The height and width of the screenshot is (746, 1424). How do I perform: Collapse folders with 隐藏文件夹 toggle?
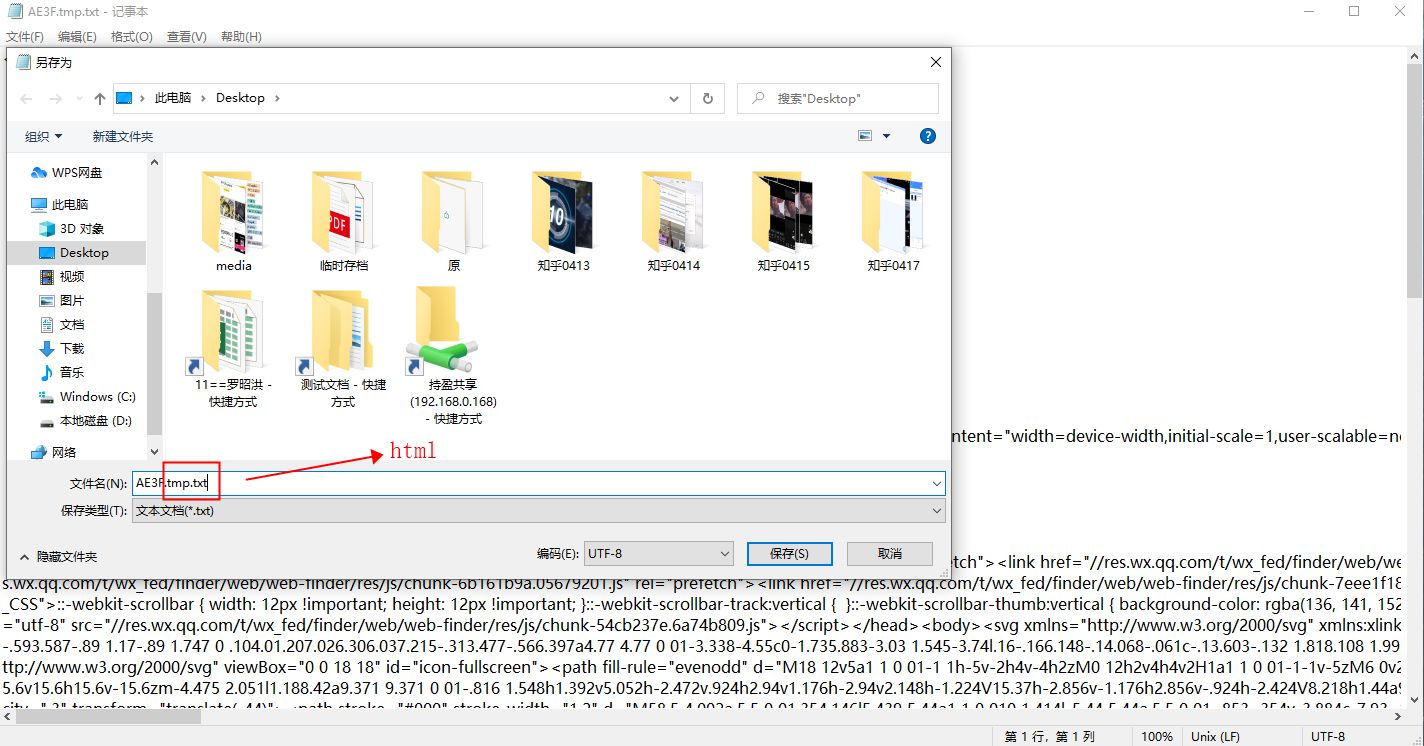(59, 556)
